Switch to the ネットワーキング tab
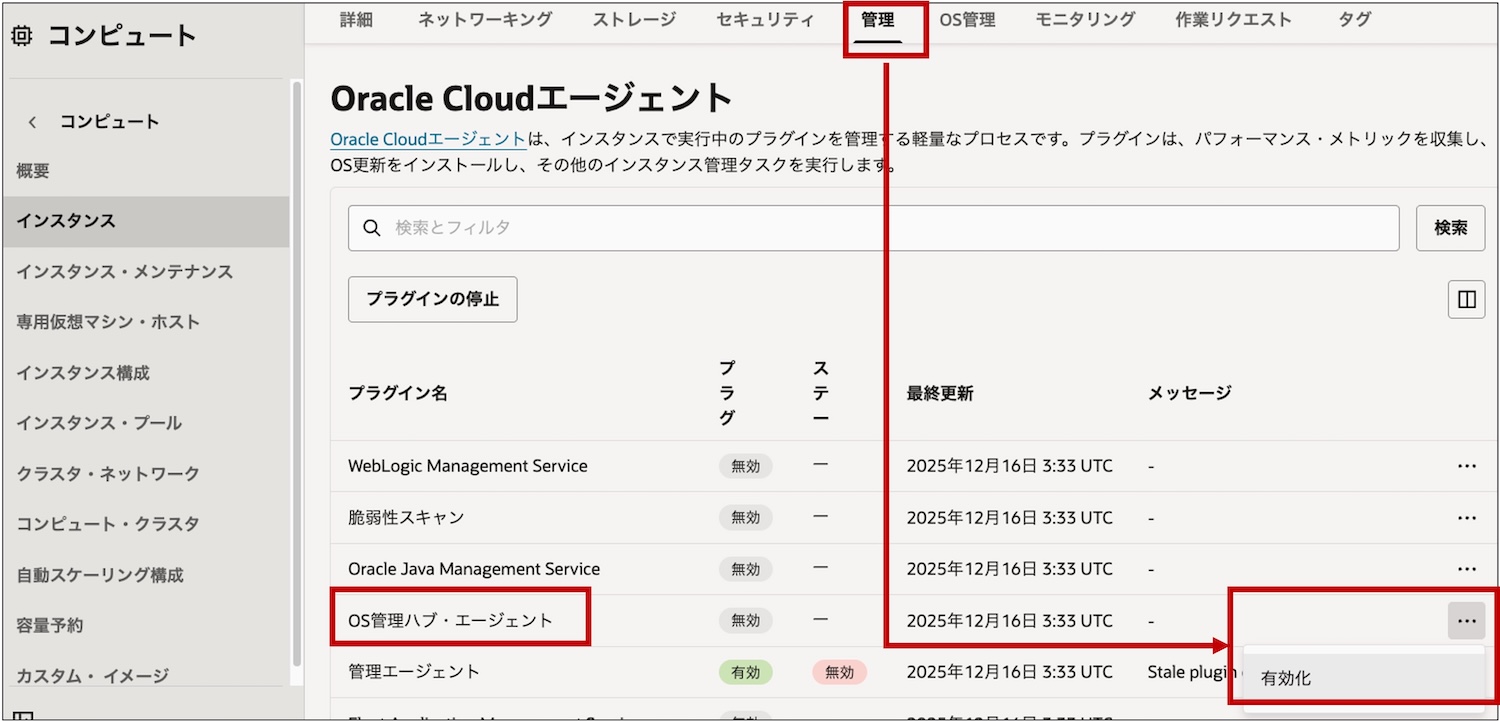1500x721 pixels. click(x=484, y=20)
